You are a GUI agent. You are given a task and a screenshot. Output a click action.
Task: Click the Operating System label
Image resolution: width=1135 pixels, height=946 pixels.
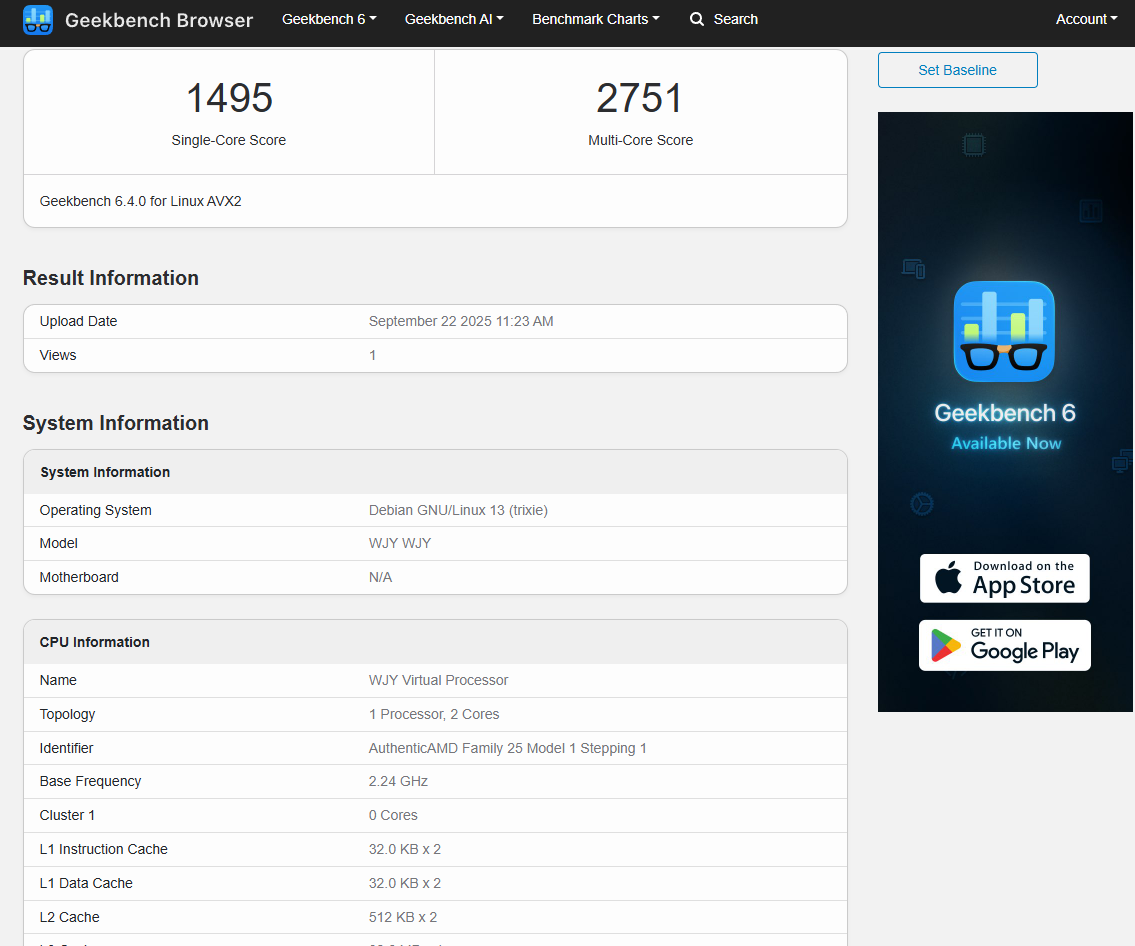96,510
